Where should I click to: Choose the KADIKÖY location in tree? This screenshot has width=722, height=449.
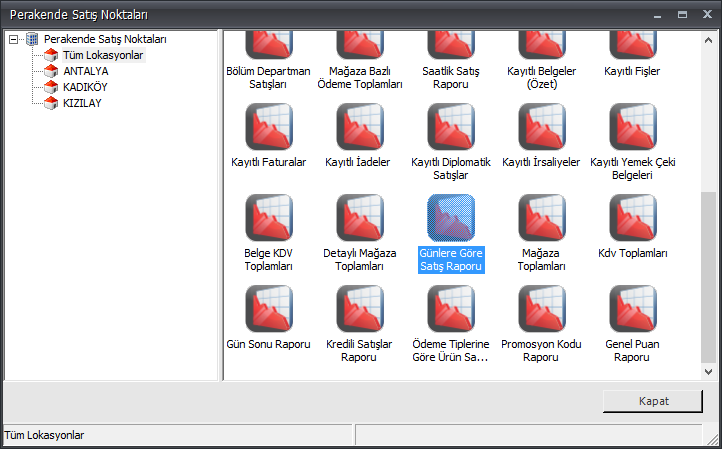tap(84, 87)
